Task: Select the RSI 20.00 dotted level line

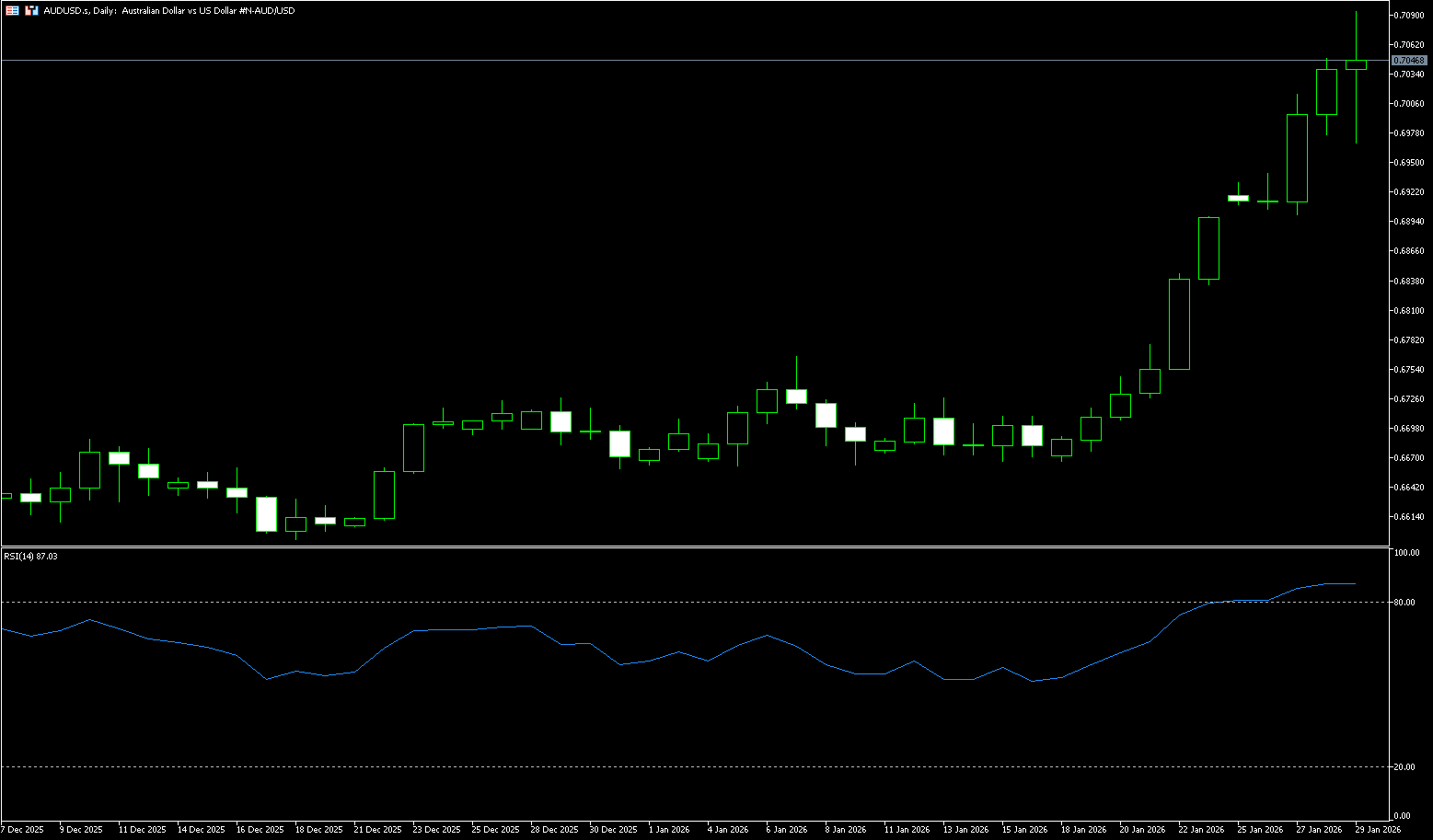Action: click(x=644, y=766)
